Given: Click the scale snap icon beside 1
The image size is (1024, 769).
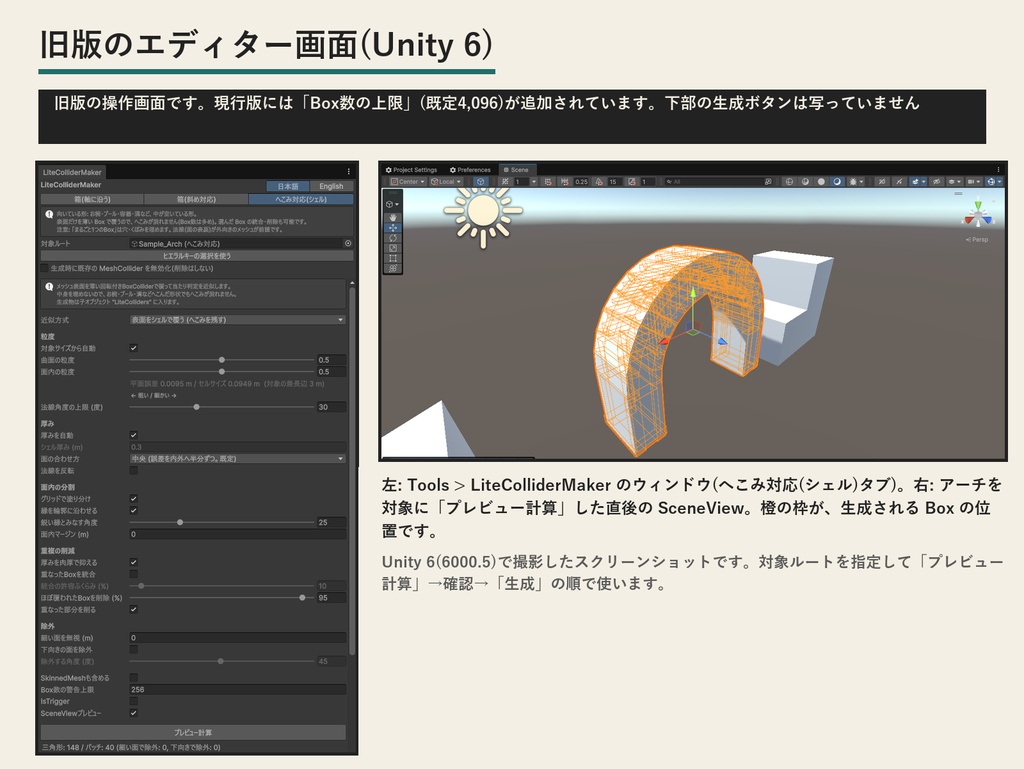Looking at the screenshot, I should (x=632, y=181).
